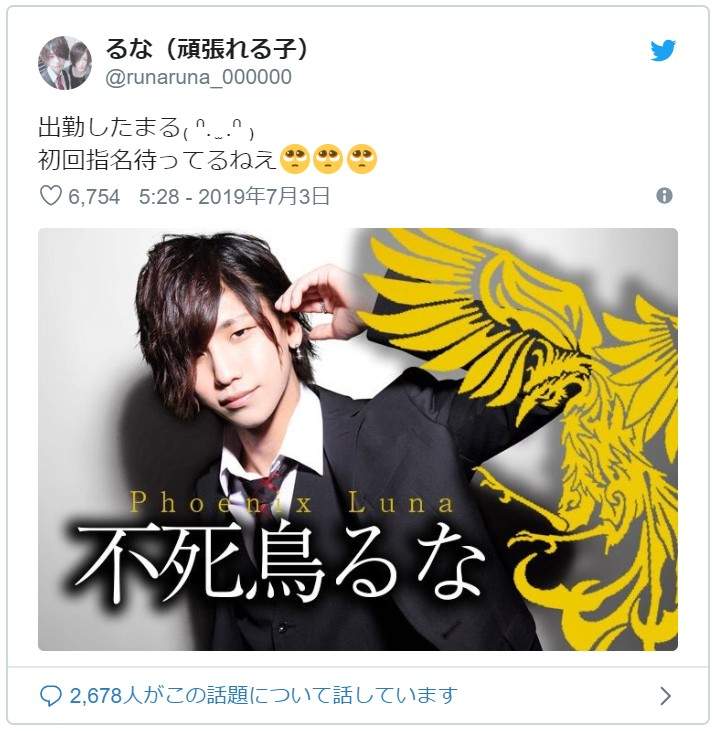Click the tweet text 出勤したまる

click(x=109, y=127)
